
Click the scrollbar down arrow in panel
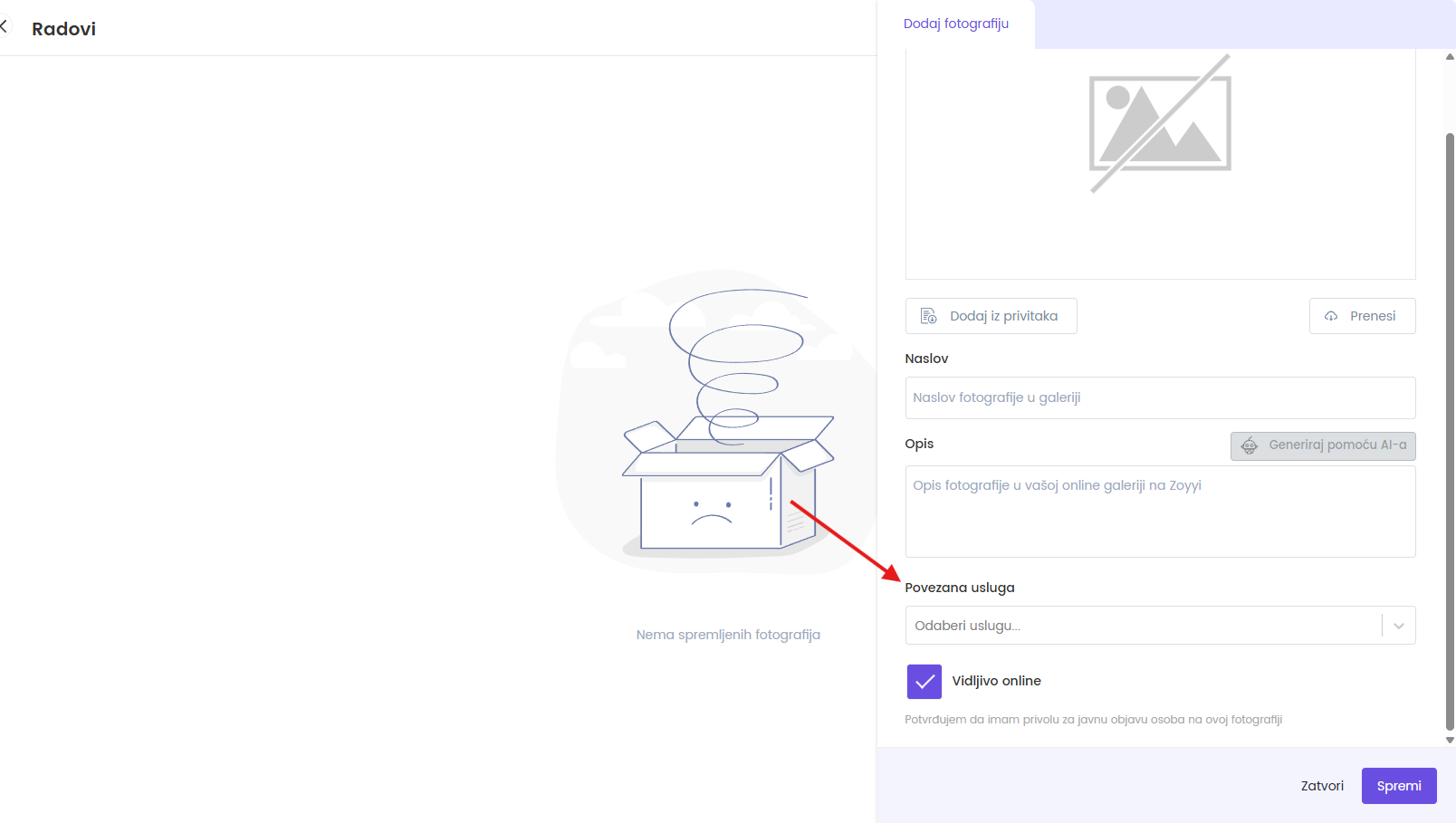[x=1450, y=740]
